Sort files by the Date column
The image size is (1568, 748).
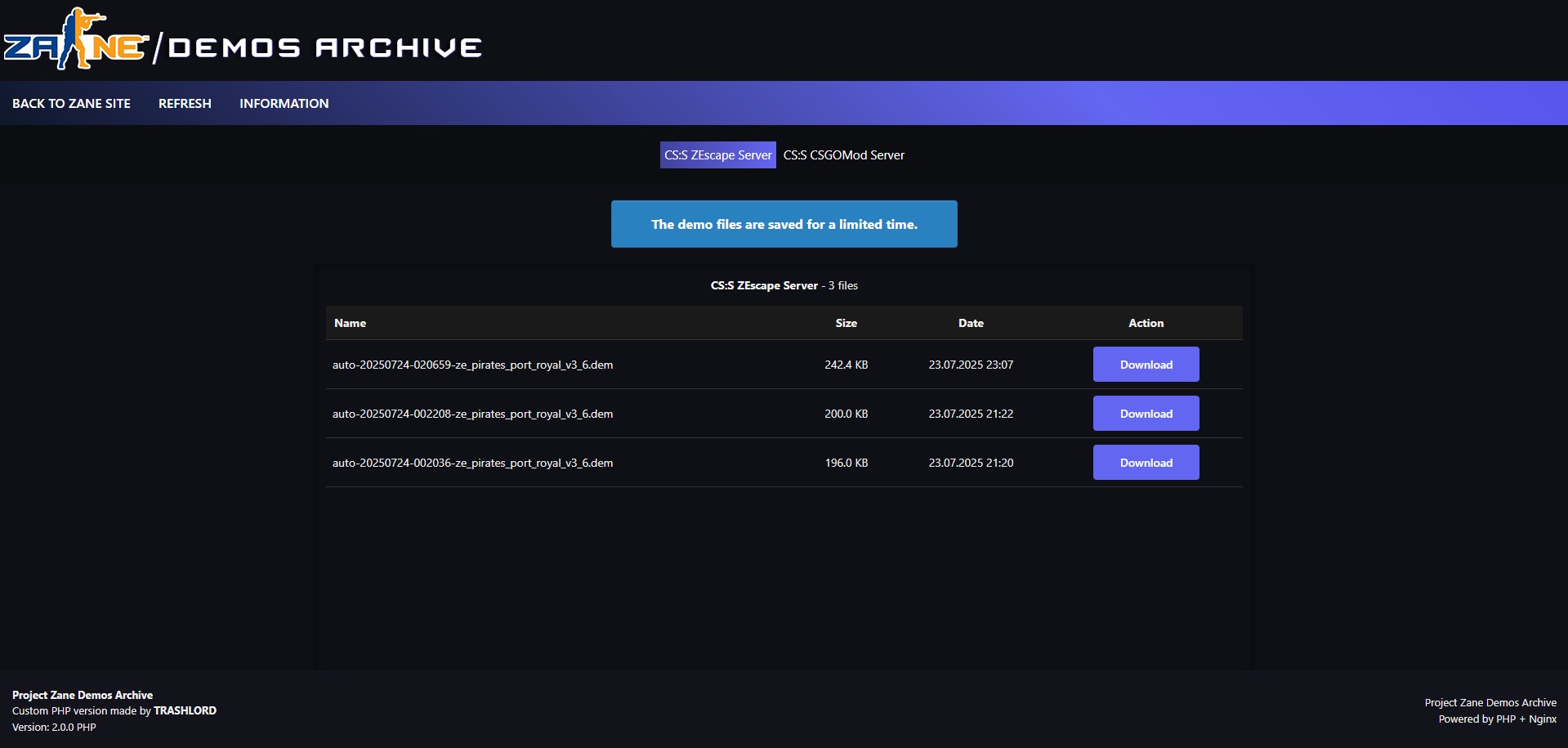[x=970, y=323]
